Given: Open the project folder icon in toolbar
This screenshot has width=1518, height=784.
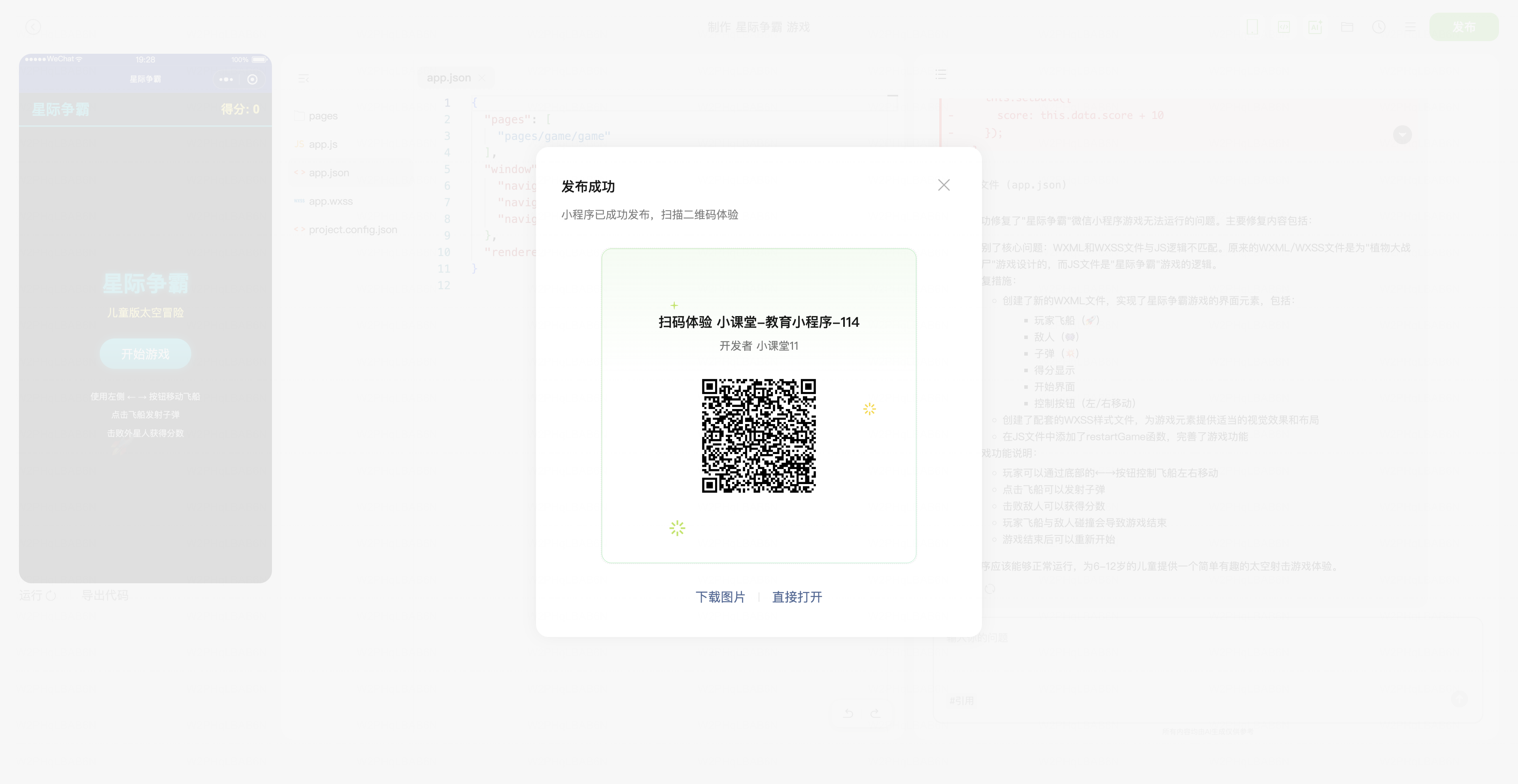Looking at the screenshot, I should coord(1347,27).
